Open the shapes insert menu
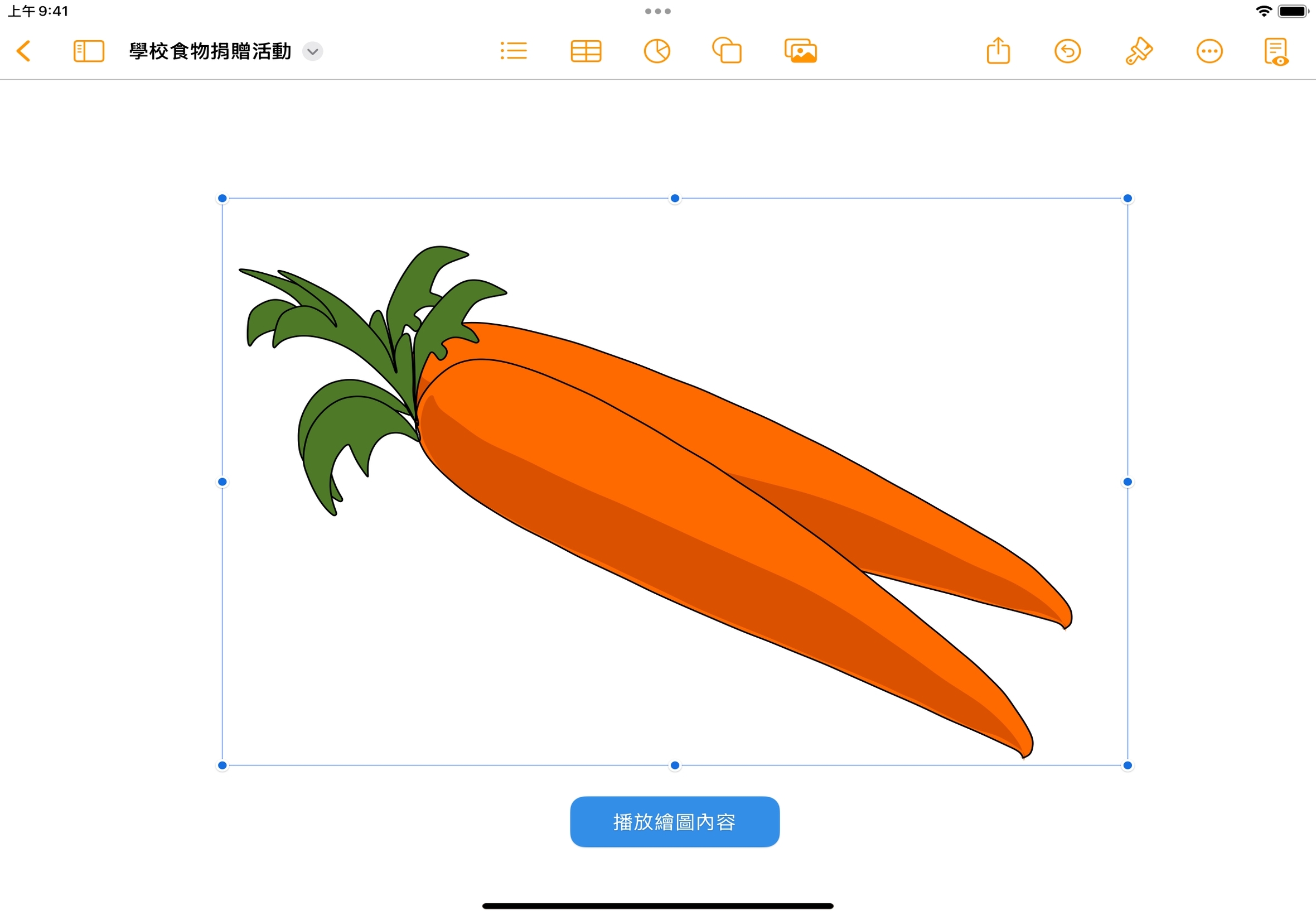The width and height of the screenshot is (1316, 915). click(x=727, y=51)
